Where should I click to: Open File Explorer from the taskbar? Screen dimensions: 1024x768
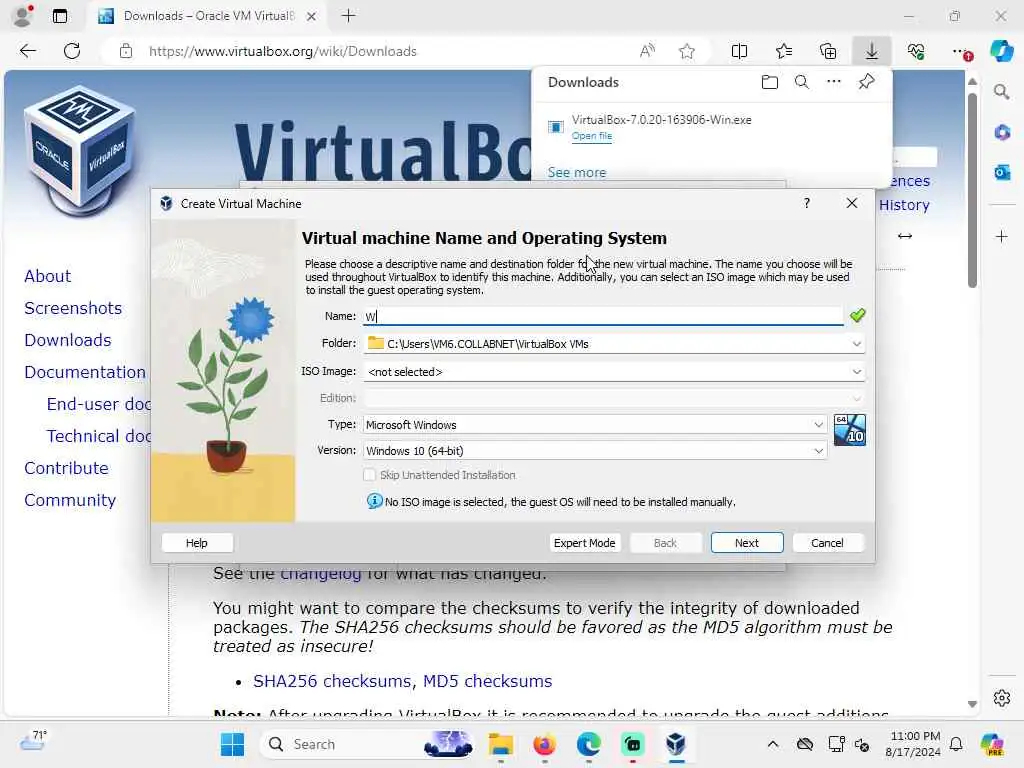coord(500,744)
